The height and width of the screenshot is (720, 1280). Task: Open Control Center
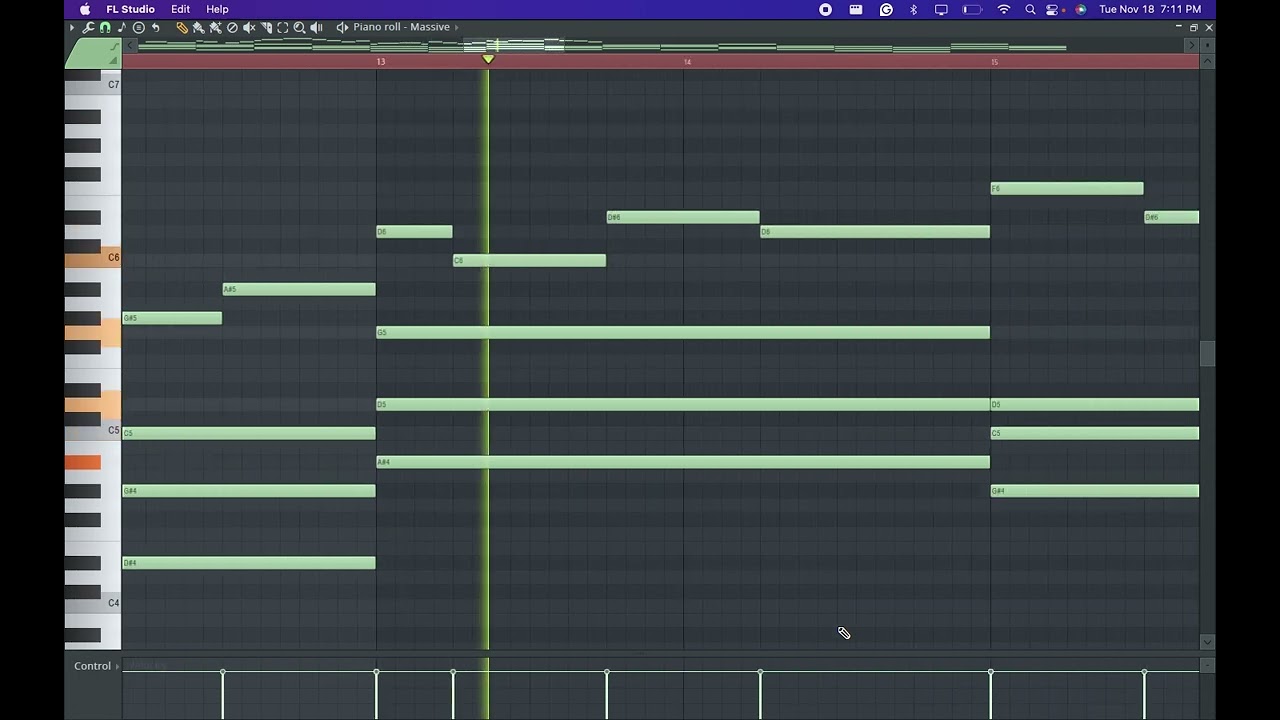(1053, 9)
